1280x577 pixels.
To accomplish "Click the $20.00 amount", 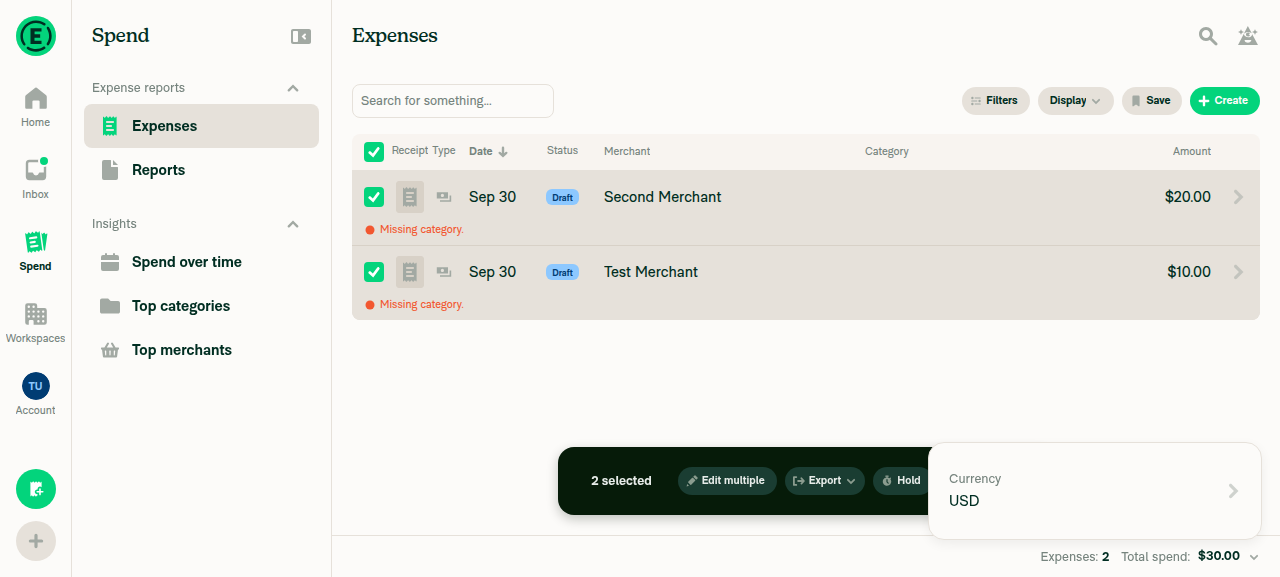I will (x=1188, y=197).
